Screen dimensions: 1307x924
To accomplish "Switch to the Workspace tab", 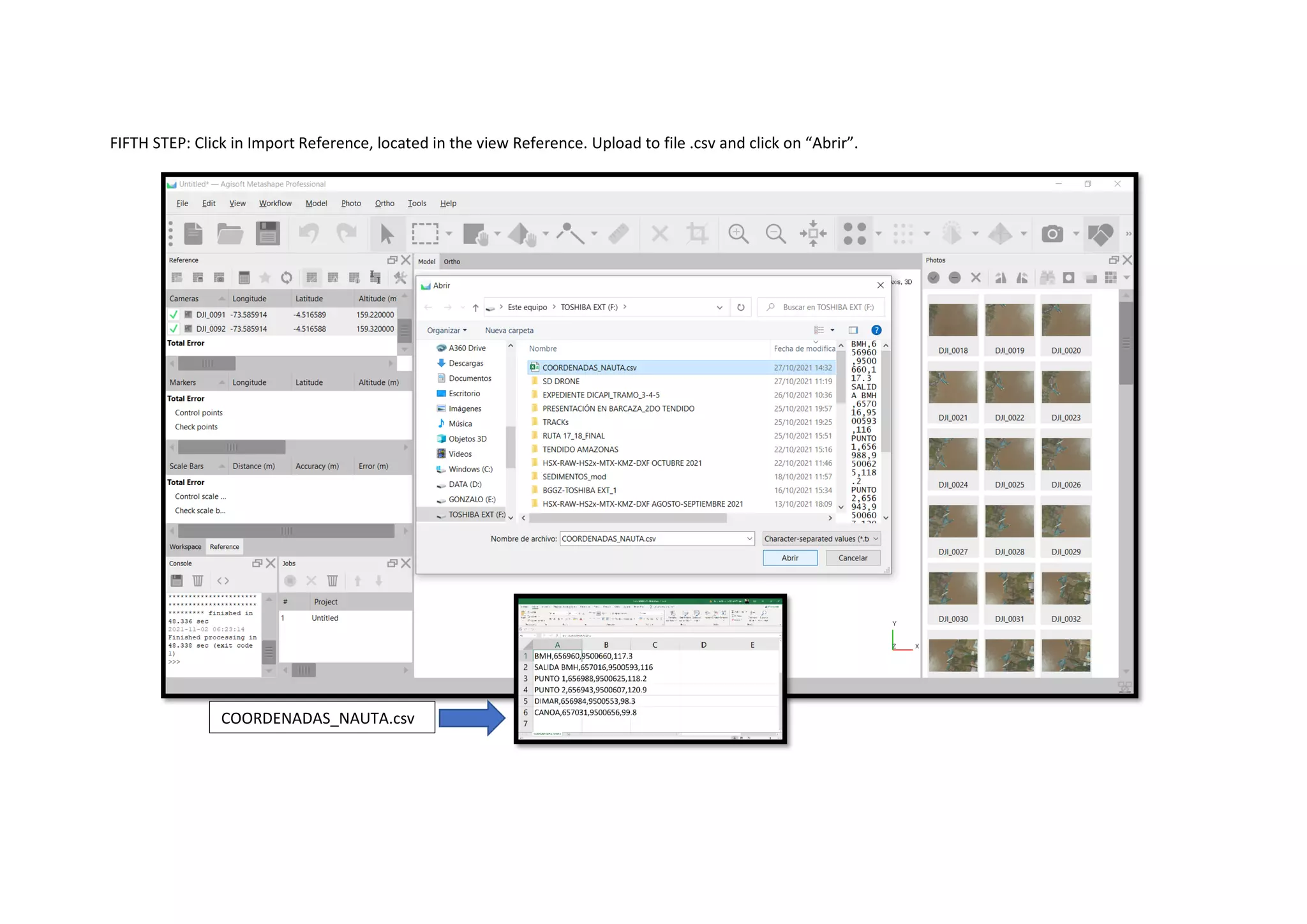I will tap(185, 547).
